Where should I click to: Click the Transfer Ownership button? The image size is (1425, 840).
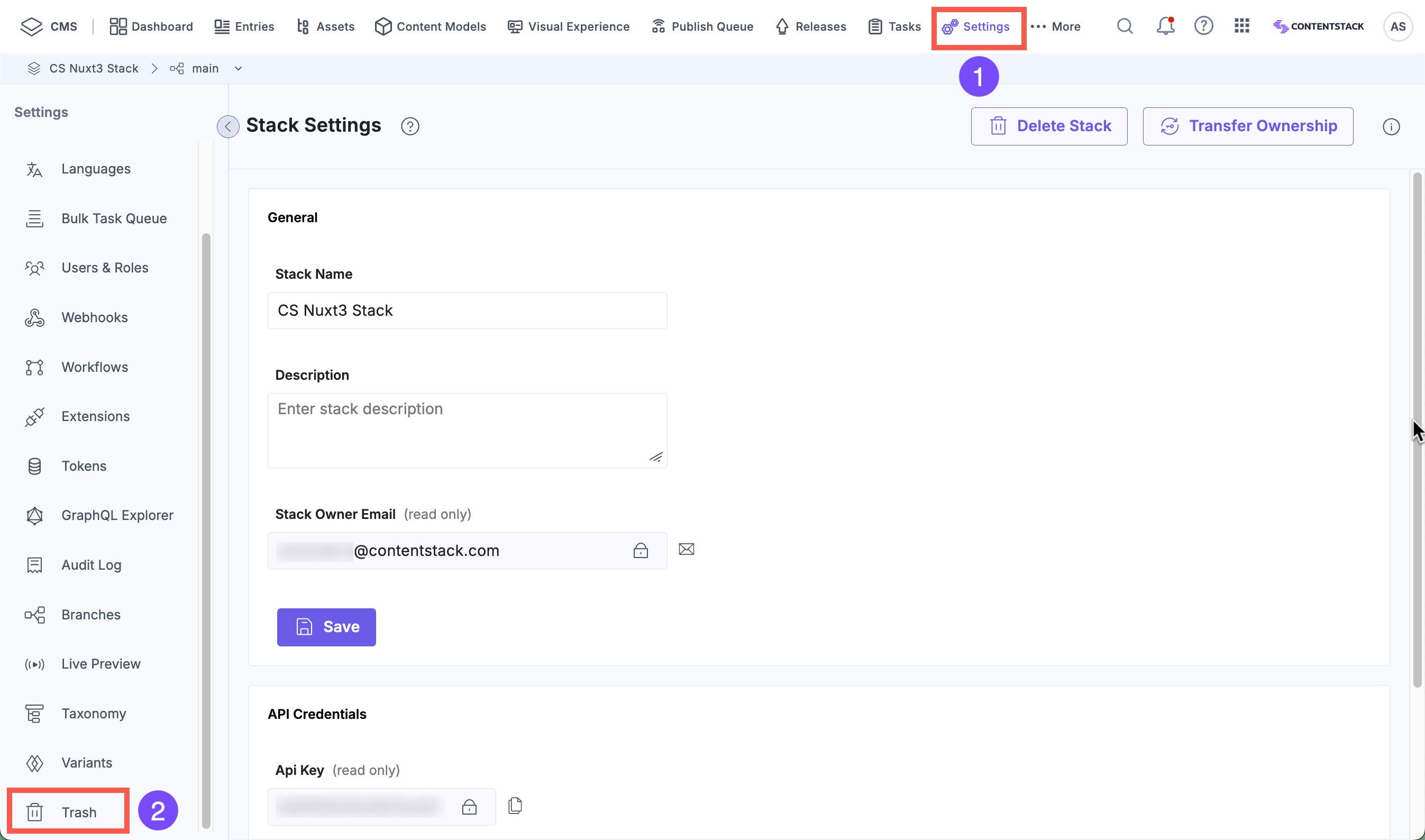click(1248, 126)
